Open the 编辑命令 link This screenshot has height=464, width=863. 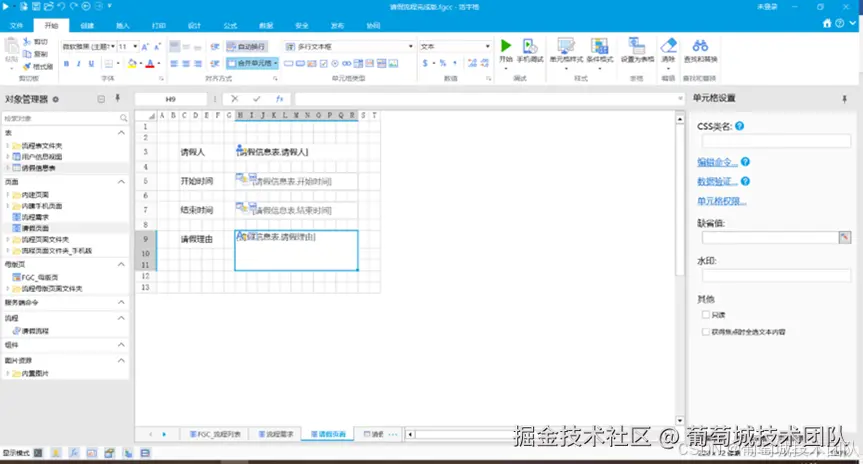pyautogui.click(x=717, y=162)
